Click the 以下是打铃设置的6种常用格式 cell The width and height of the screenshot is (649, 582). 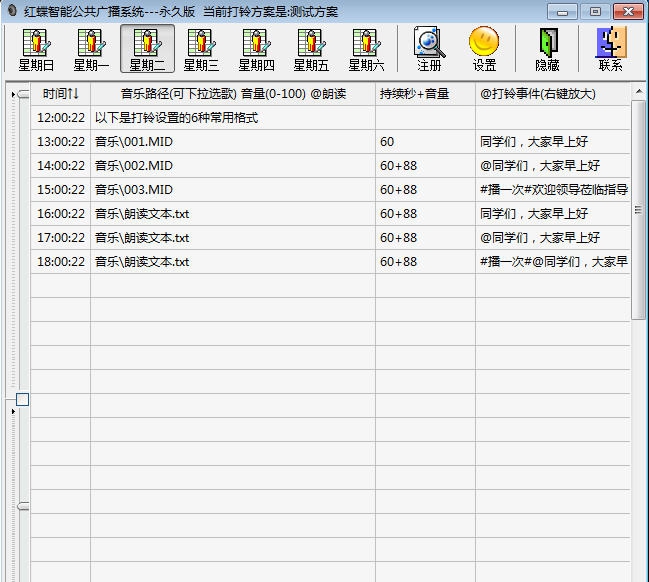pyautogui.click(x=233, y=118)
